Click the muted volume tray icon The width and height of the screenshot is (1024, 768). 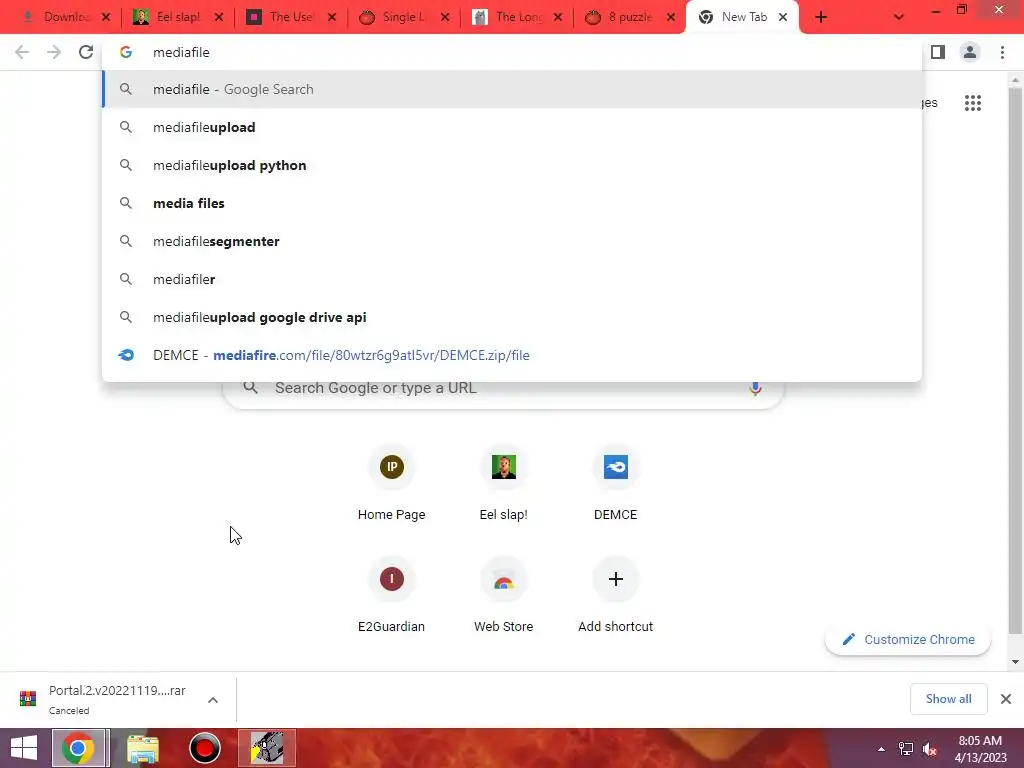929,749
